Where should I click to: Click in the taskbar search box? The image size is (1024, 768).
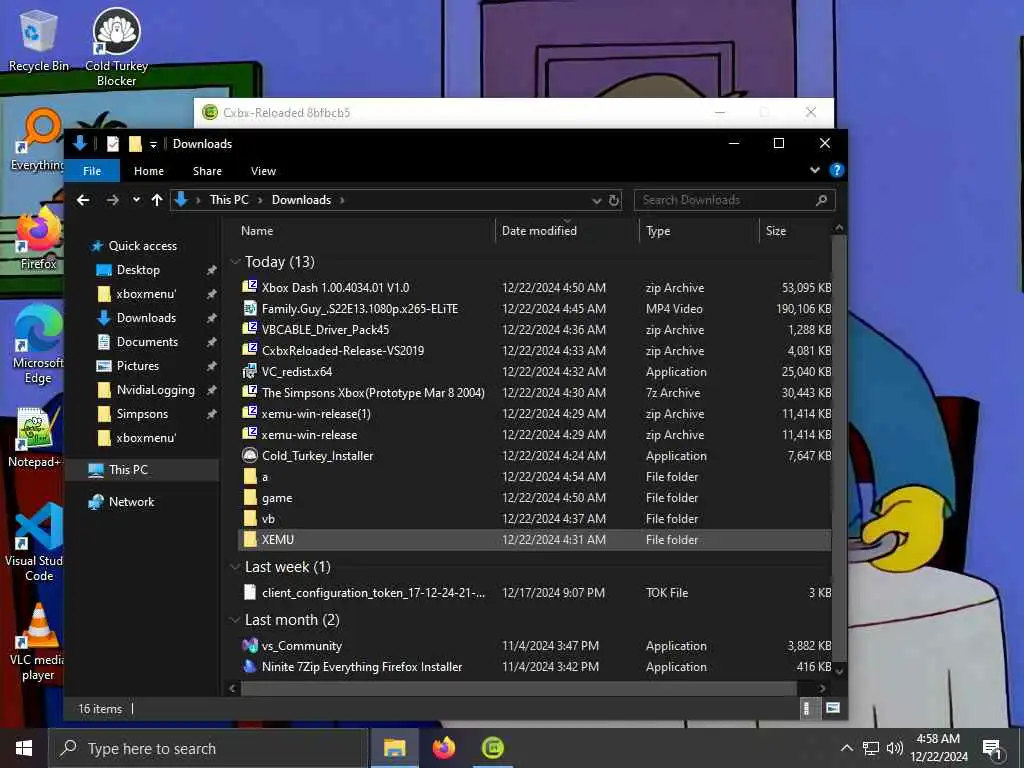(x=208, y=748)
